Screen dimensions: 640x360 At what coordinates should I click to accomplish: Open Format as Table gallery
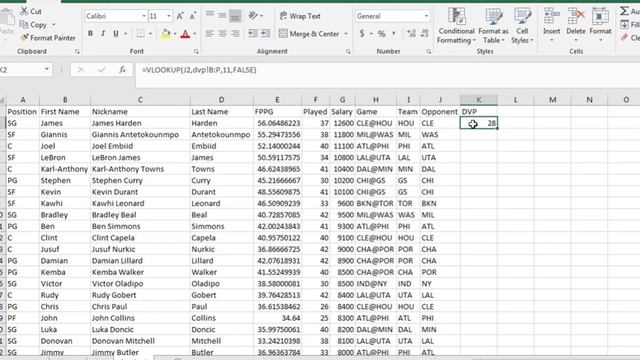click(x=493, y=25)
